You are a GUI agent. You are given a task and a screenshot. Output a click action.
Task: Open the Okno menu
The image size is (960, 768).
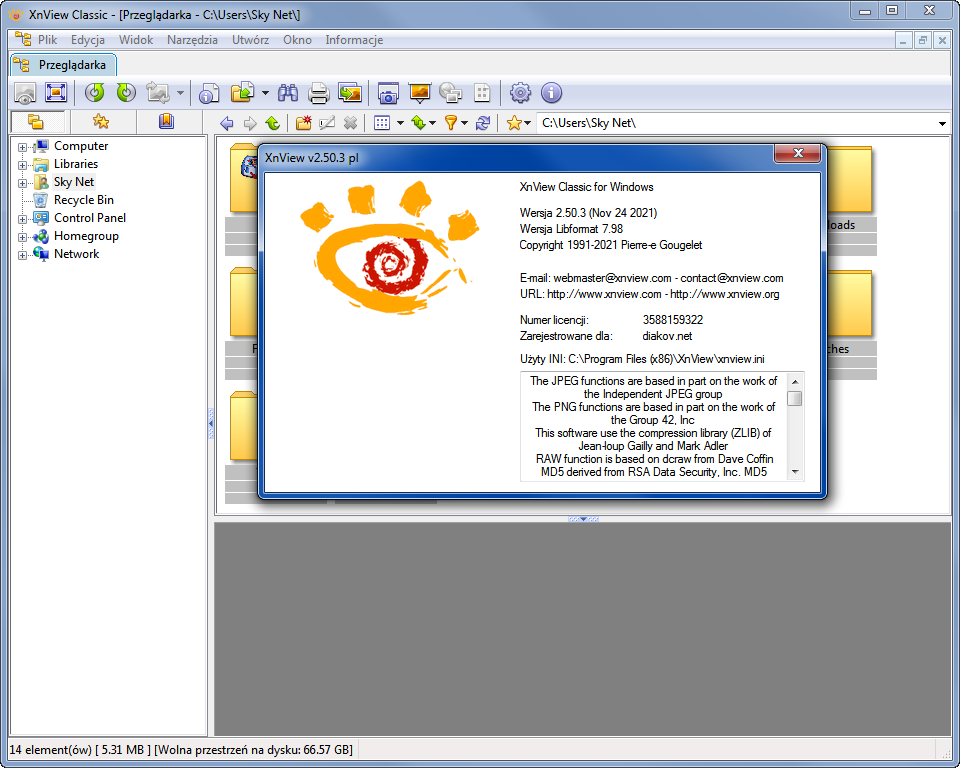click(297, 40)
